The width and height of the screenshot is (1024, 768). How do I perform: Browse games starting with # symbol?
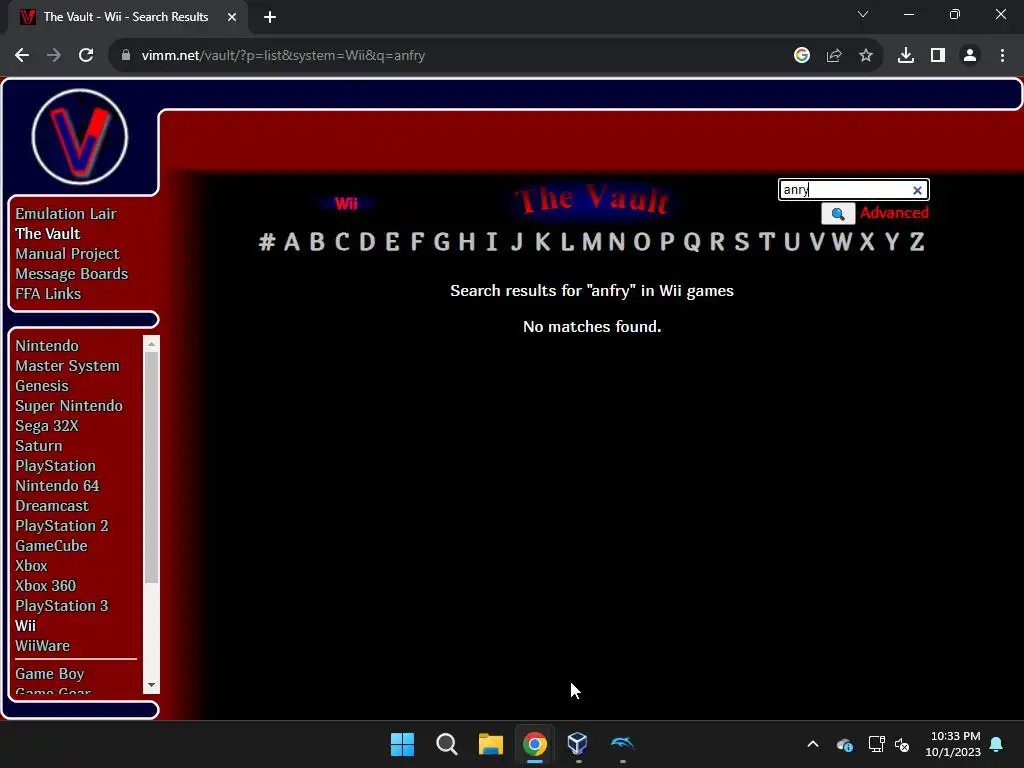tap(266, 242)
